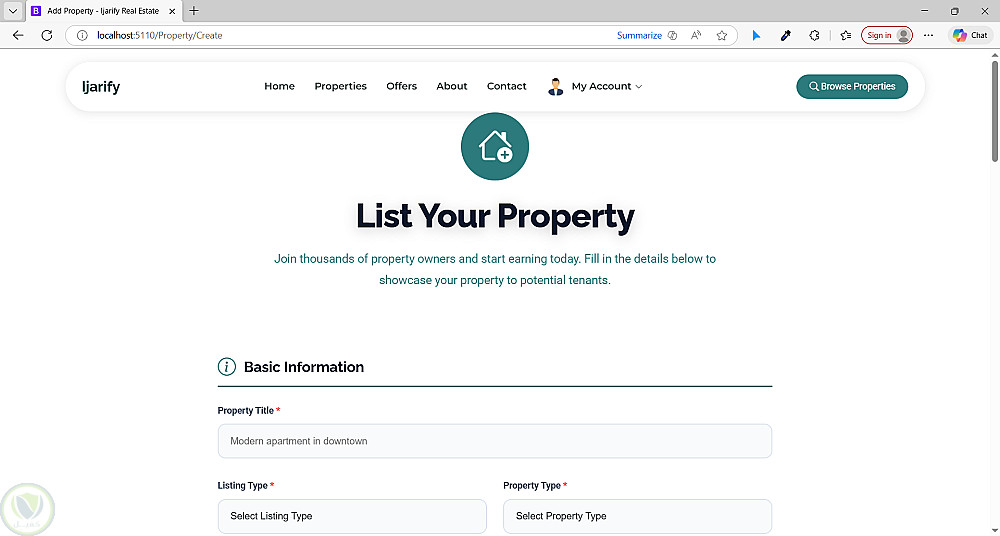Refresh the current page
1000x536 pixels.
pyautogui.click(x=46, y=35)
